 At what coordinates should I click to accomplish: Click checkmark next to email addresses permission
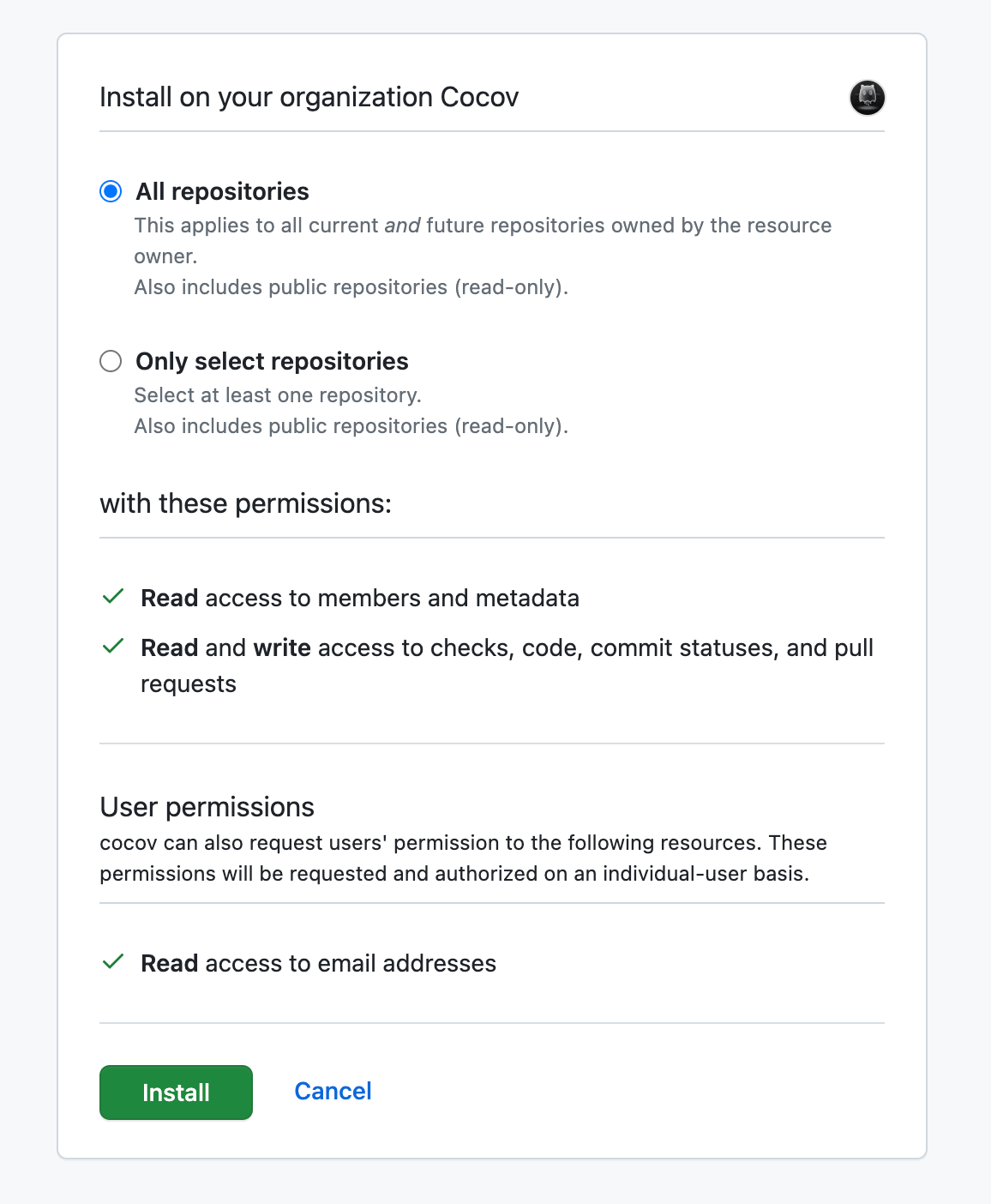point(113,962)
